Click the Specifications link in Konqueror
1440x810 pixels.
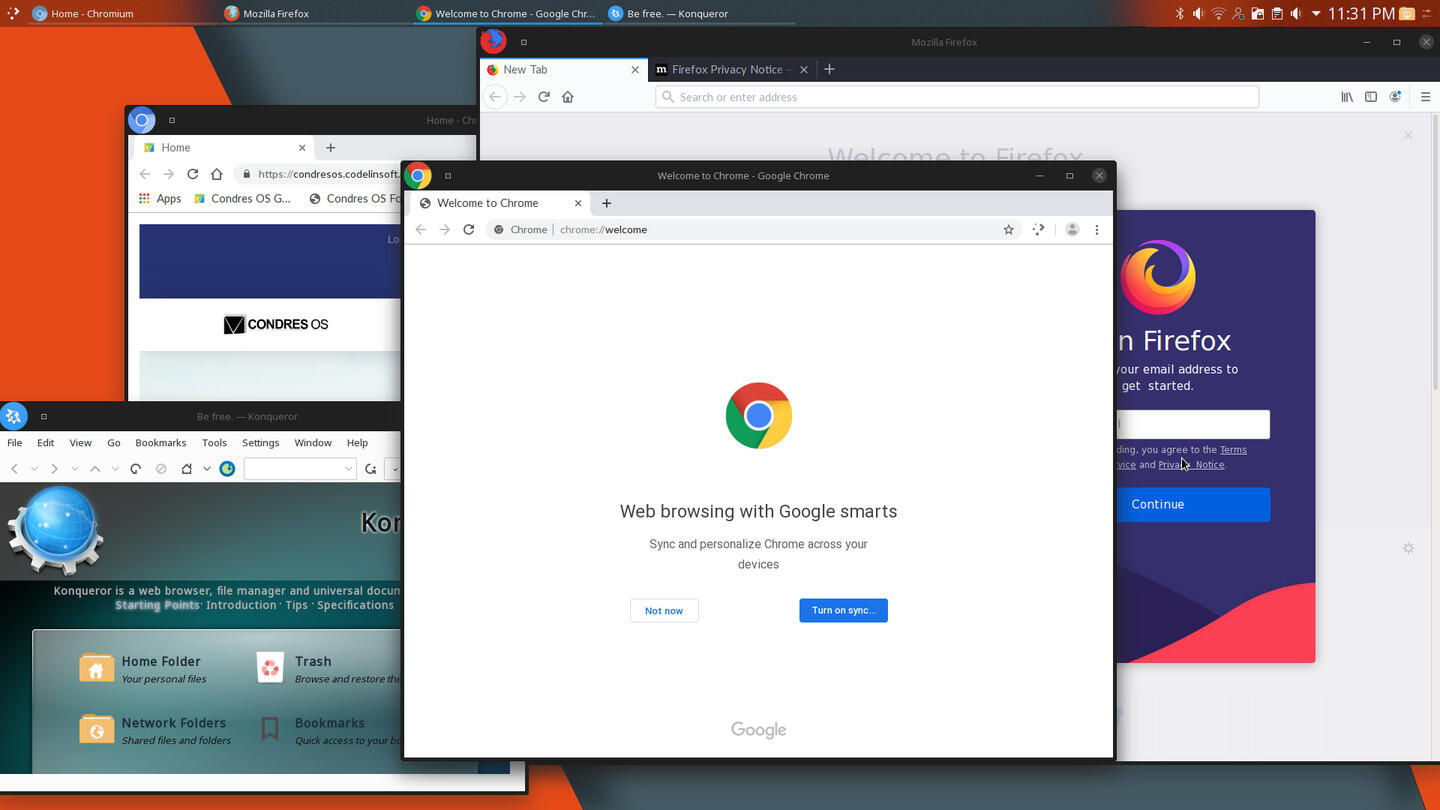tap(355, 605)
